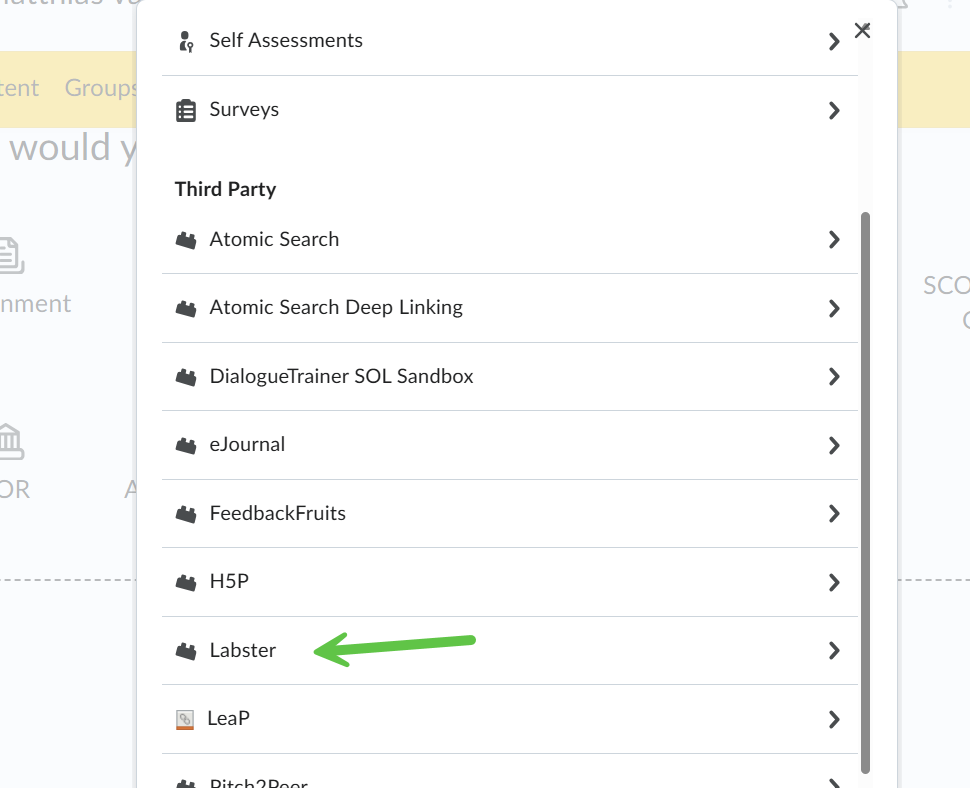Click the H5P plugin icon
The image size is (970, 788).
[186, 582]
